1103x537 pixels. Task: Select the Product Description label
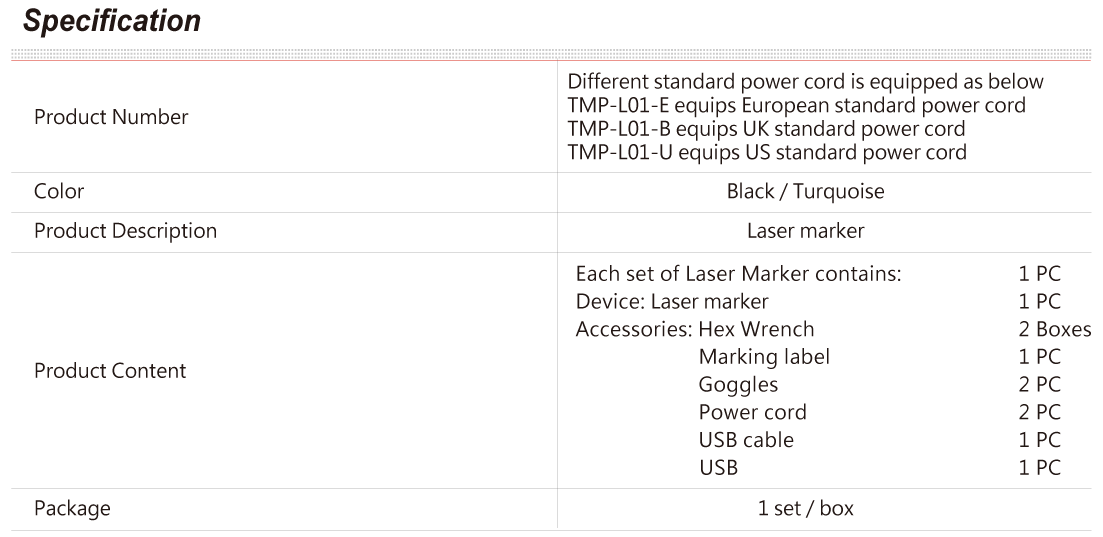[125, 231]
